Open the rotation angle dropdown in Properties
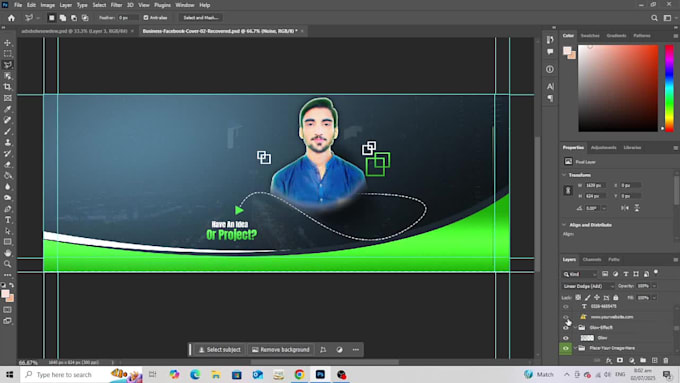This screenshot has width=680, height=383. click(604, 209)
